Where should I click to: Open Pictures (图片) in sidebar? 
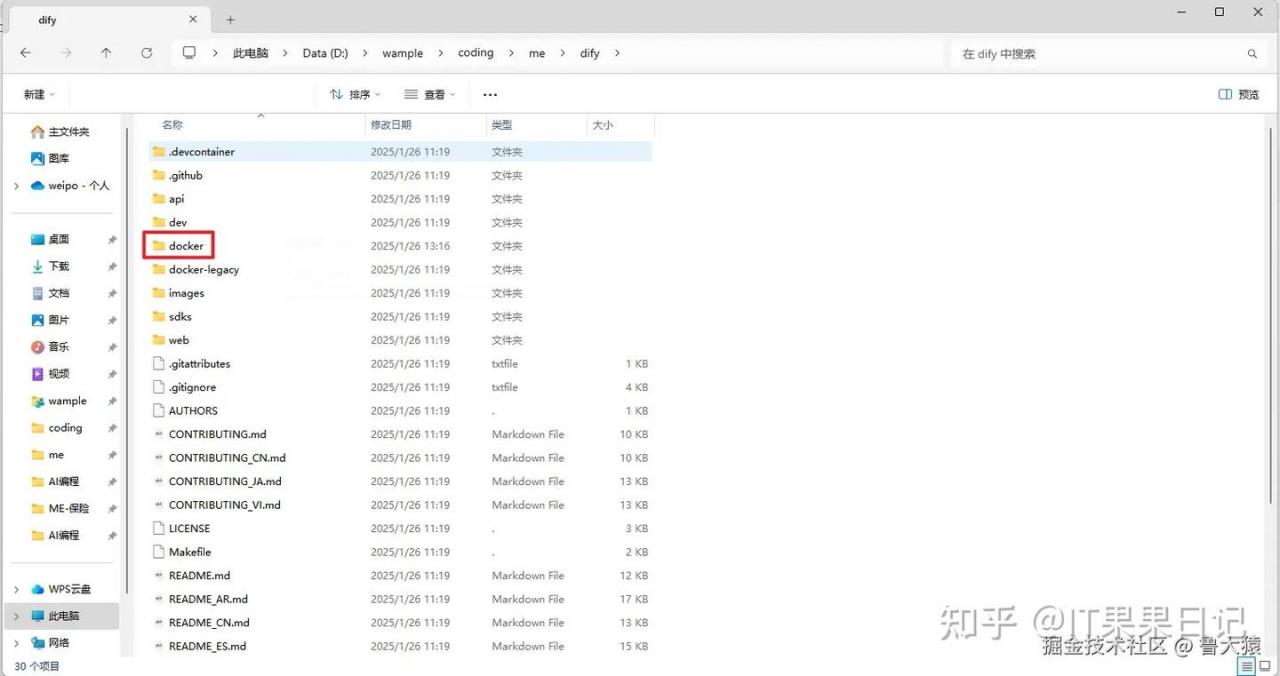[50, 320]
